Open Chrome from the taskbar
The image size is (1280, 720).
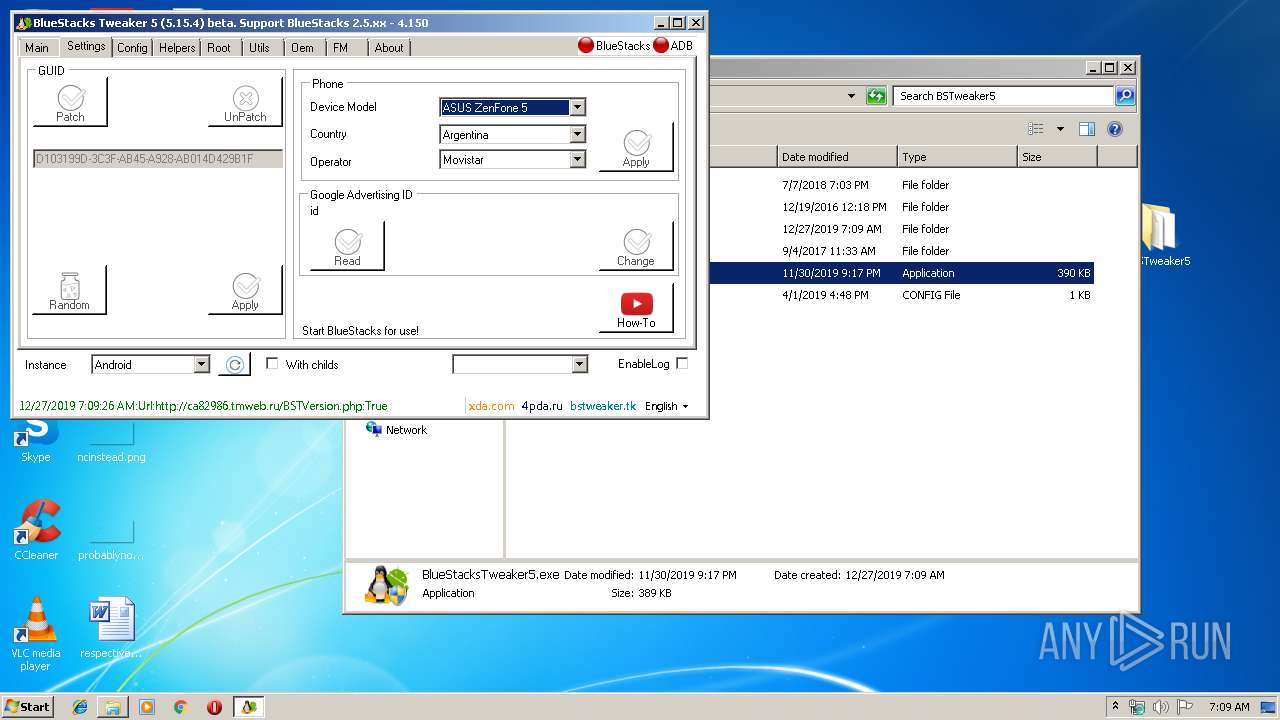tap(180, 707)
